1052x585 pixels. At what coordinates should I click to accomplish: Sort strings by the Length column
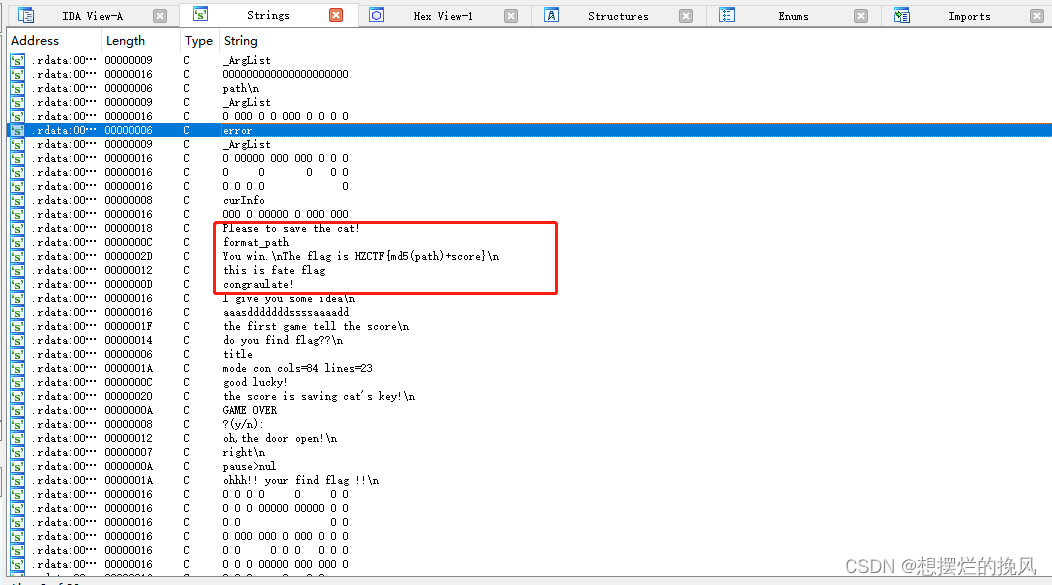(x=125, y=41)
